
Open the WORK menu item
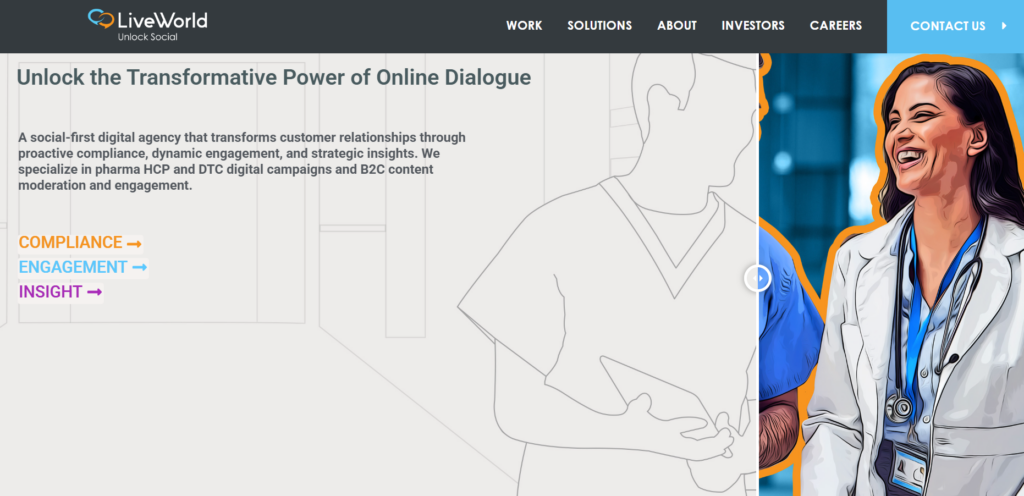pyautogui.click(x=524, y=26)
